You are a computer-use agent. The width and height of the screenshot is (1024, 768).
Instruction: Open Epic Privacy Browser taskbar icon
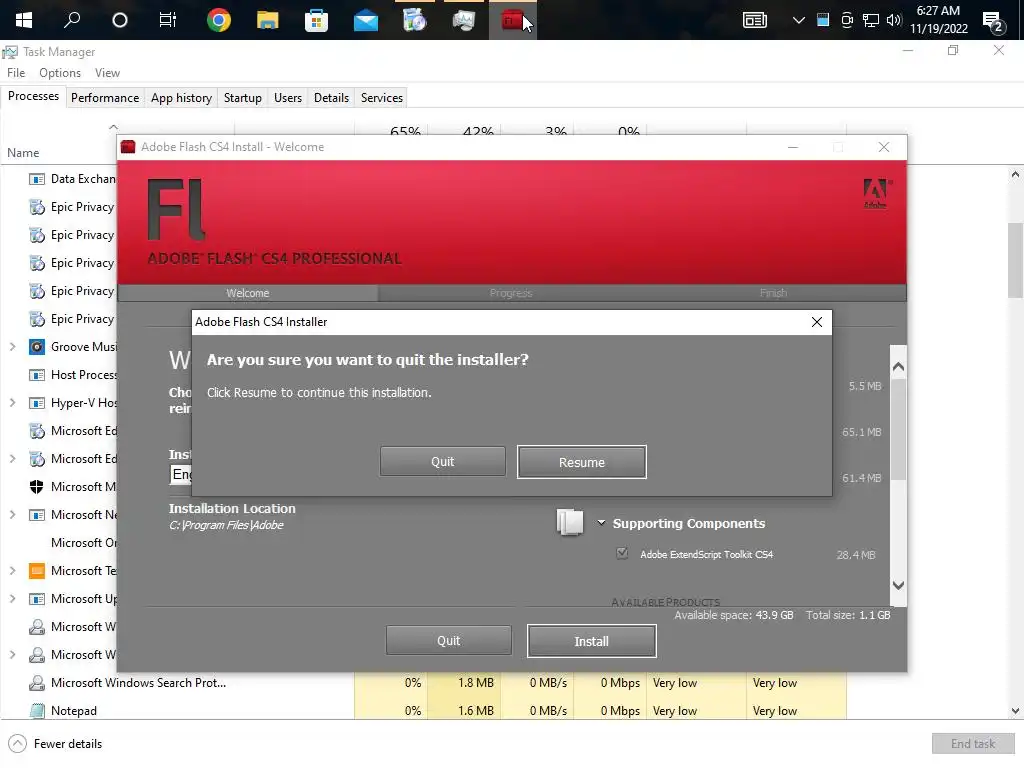click(x=414, y=20)
